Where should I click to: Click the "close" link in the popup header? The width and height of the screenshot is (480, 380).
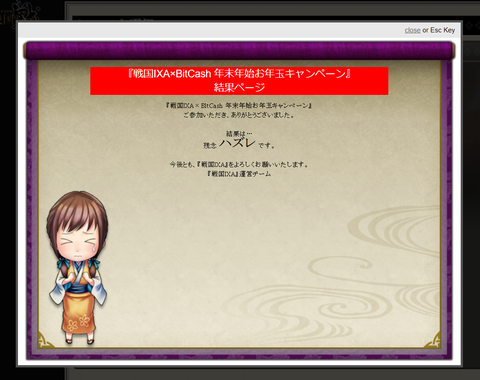(412, 30)
